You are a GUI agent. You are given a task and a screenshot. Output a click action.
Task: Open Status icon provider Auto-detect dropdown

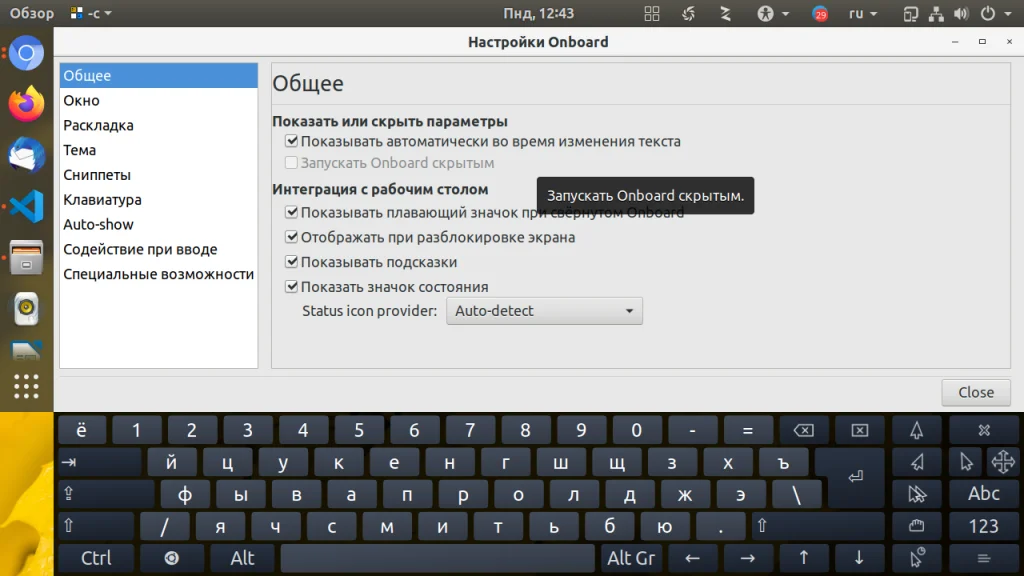pos(544,311)
